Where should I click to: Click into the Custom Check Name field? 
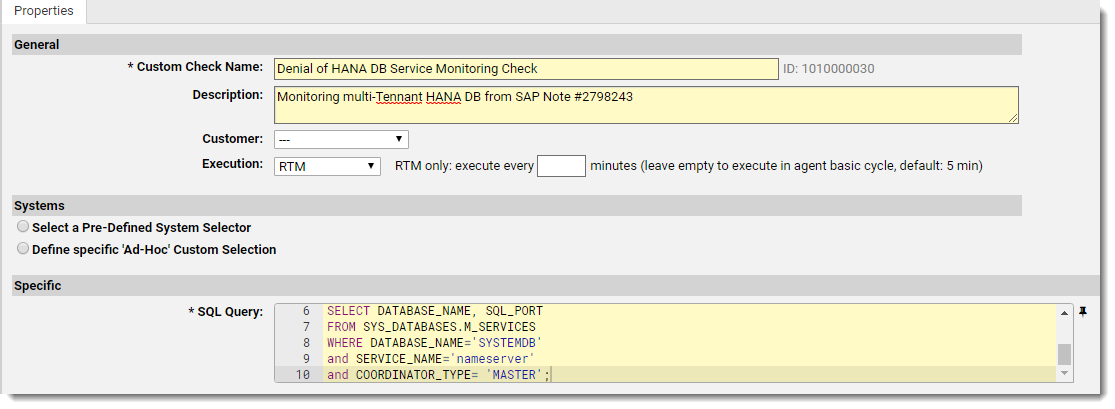point(526,69)
